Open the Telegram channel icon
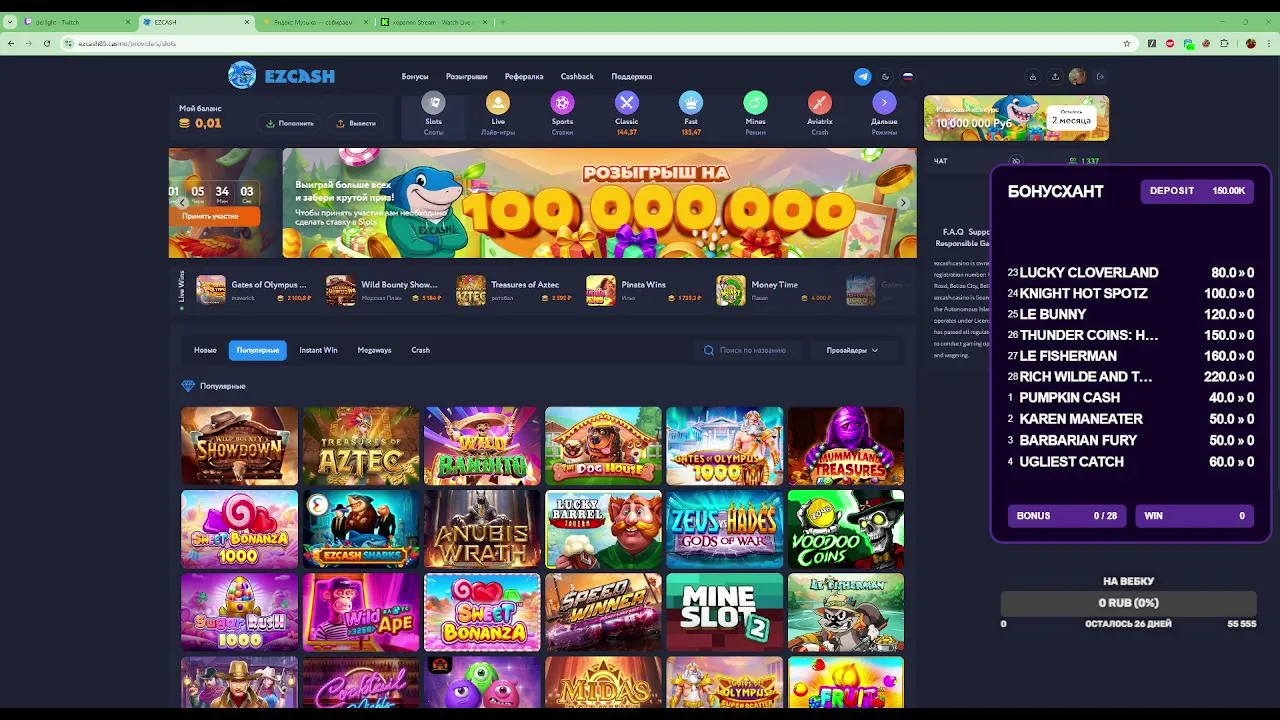Image resolution: width=1280 pixels, height=720 pixels. click(863, 76)
